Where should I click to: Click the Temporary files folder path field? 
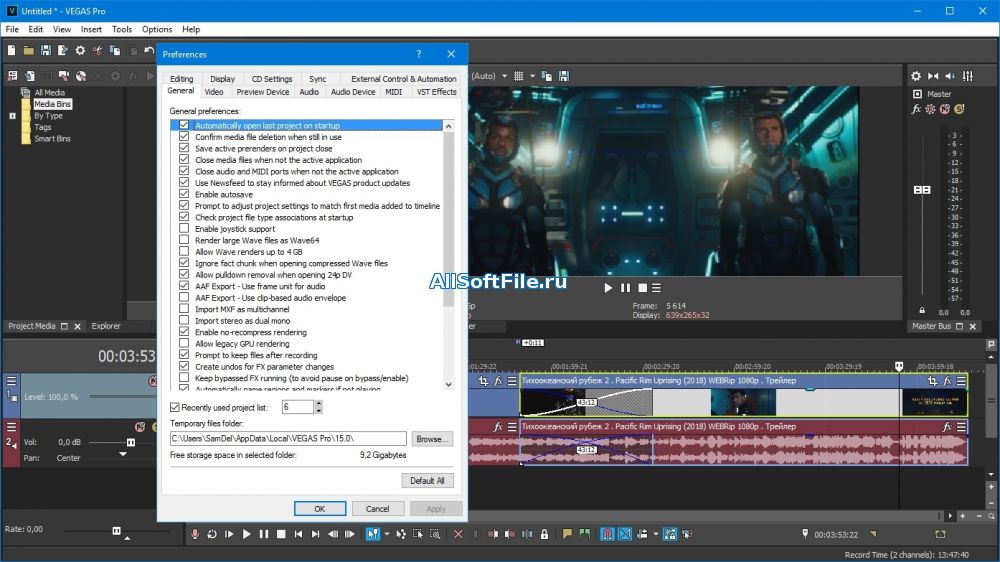(x=288, y=438)
